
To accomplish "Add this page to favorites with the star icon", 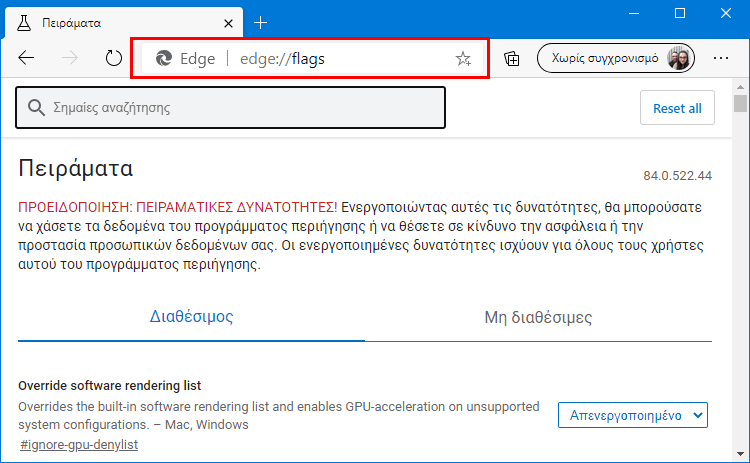I will [463, 58].
